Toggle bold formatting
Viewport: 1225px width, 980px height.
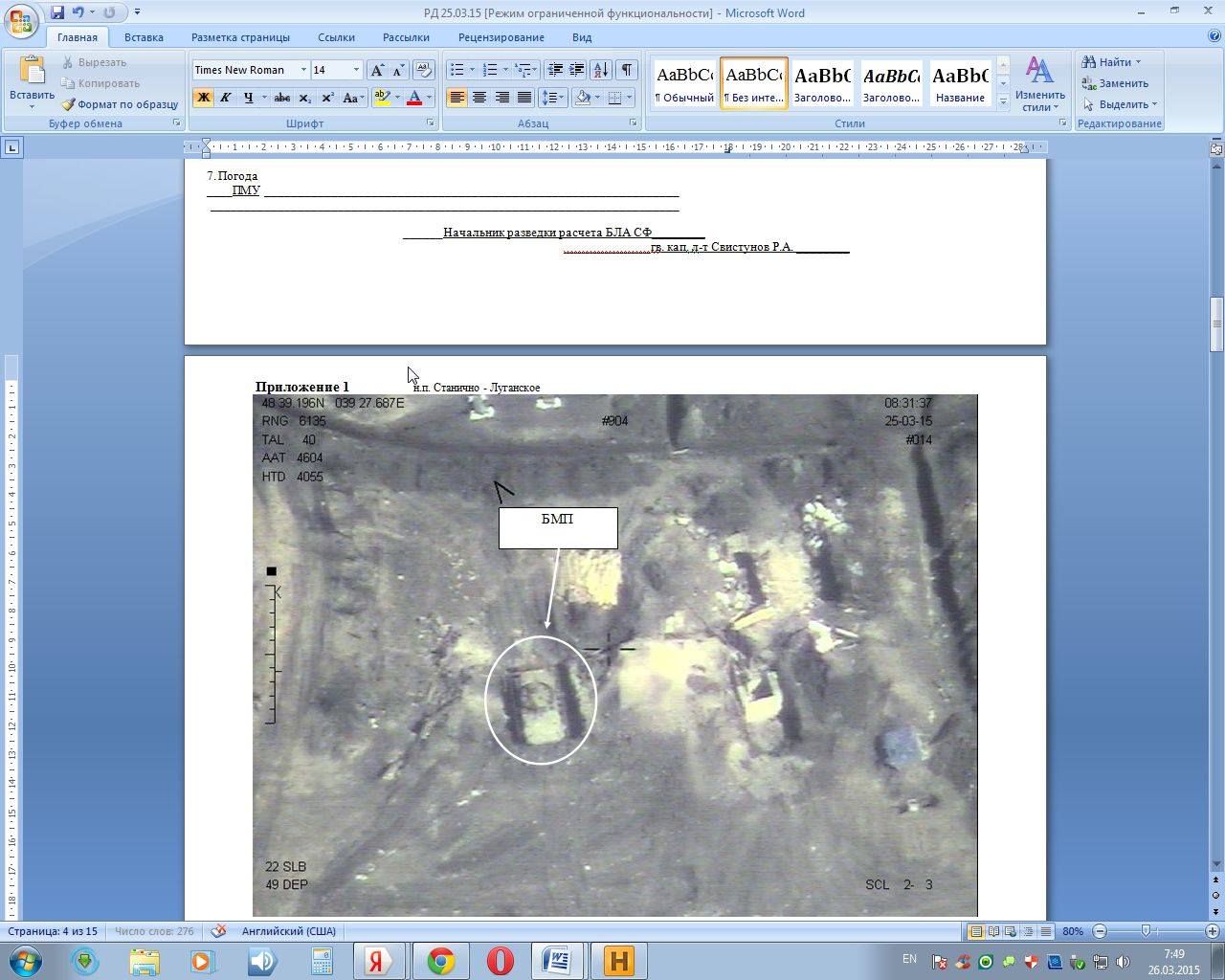203,98
